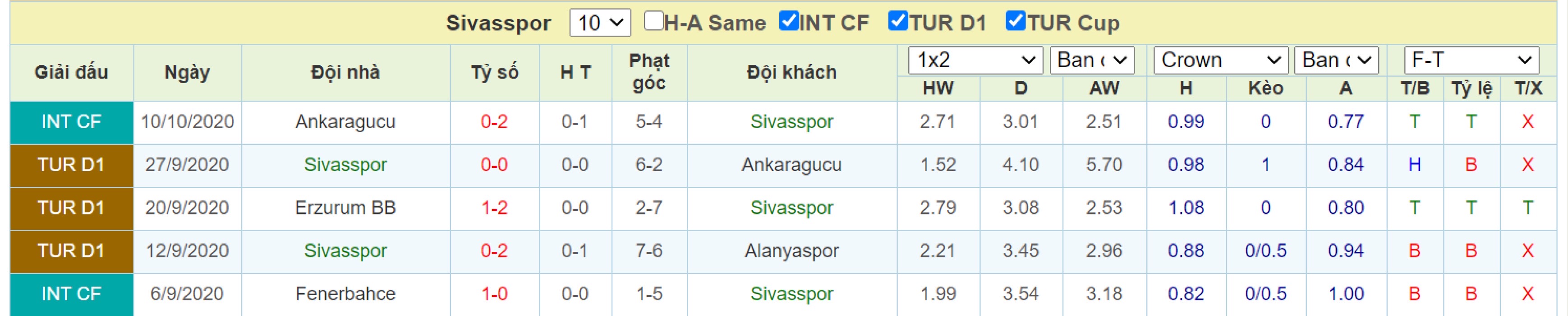The width and height of the screenshot is (1568, 316).
Task: Click the 0-2 score on 10/10/2020
Action: [494, 122]
